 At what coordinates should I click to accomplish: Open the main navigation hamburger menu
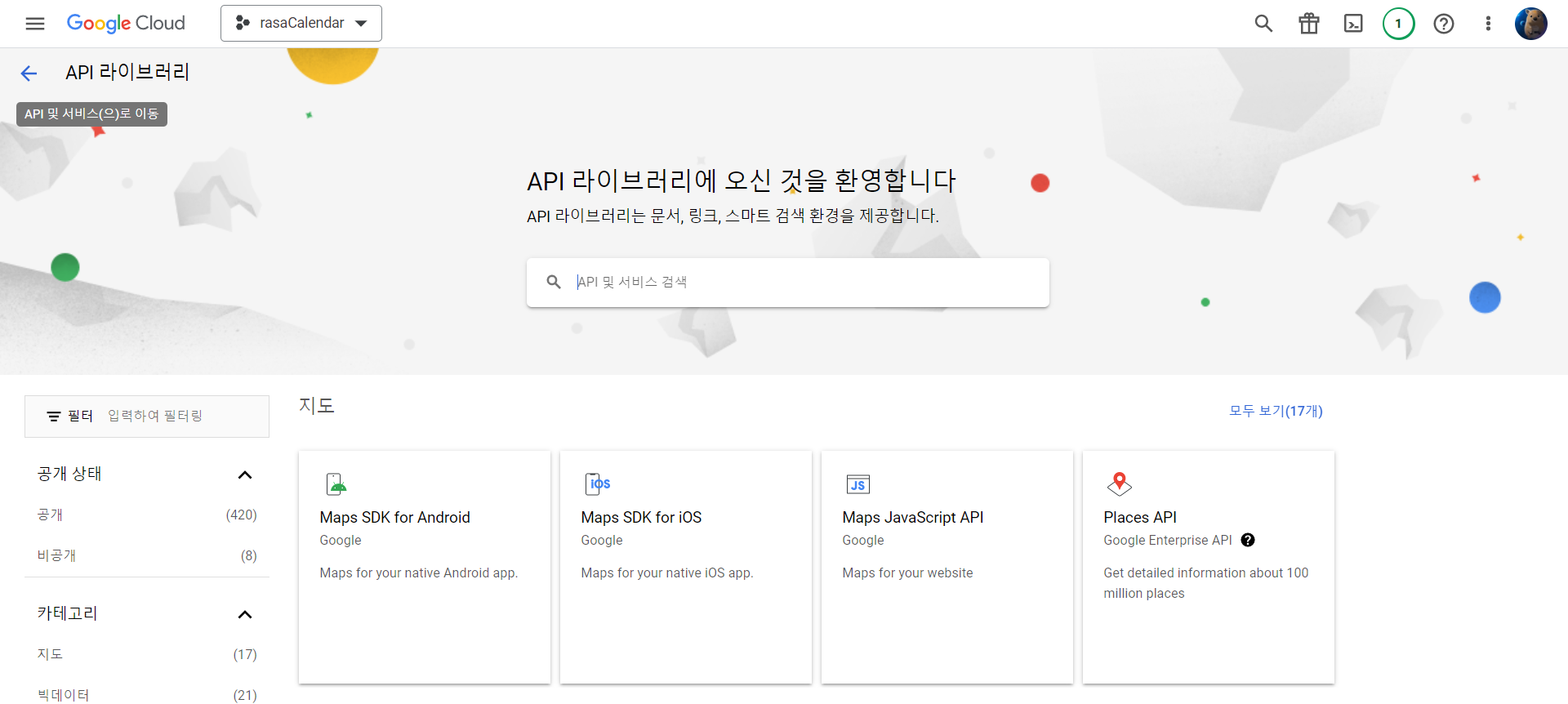pos(35,23)
